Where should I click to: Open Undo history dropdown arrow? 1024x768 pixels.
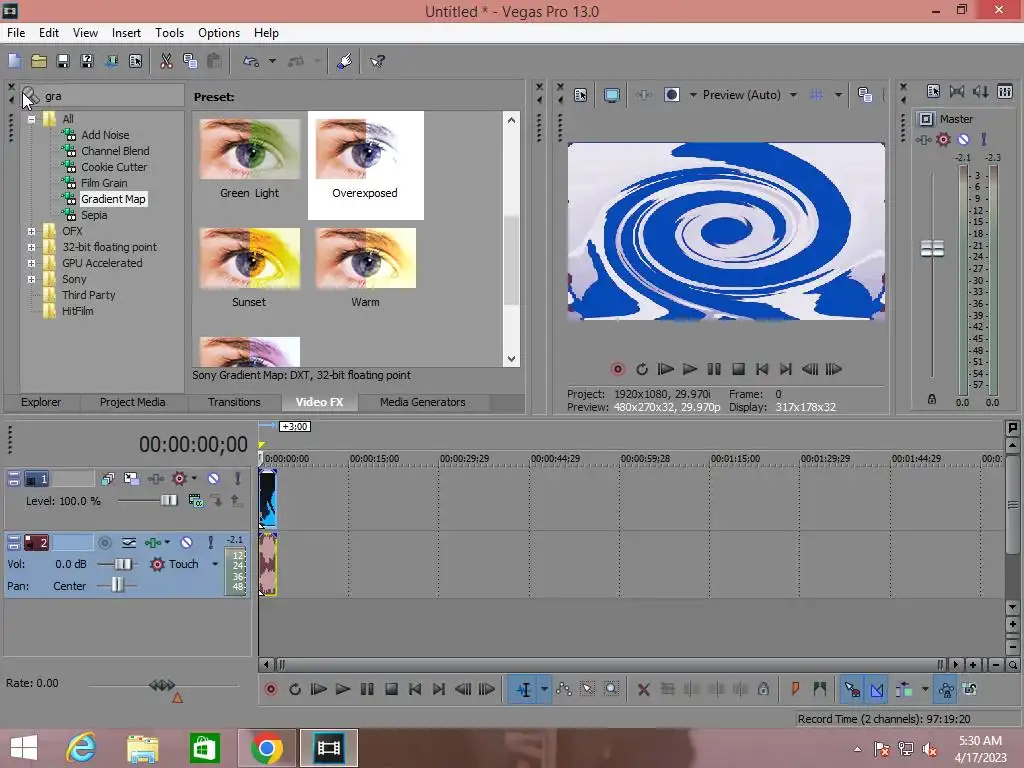tap(272, 61)
